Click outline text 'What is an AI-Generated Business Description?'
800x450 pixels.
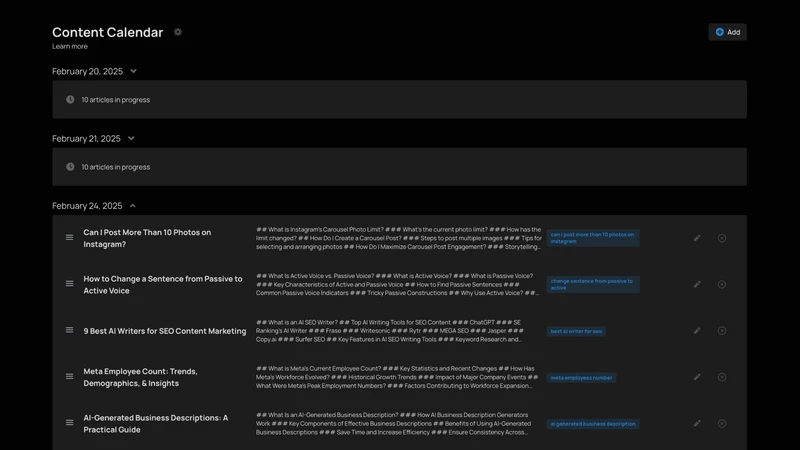pyautogui.click(x=393, y=423)
